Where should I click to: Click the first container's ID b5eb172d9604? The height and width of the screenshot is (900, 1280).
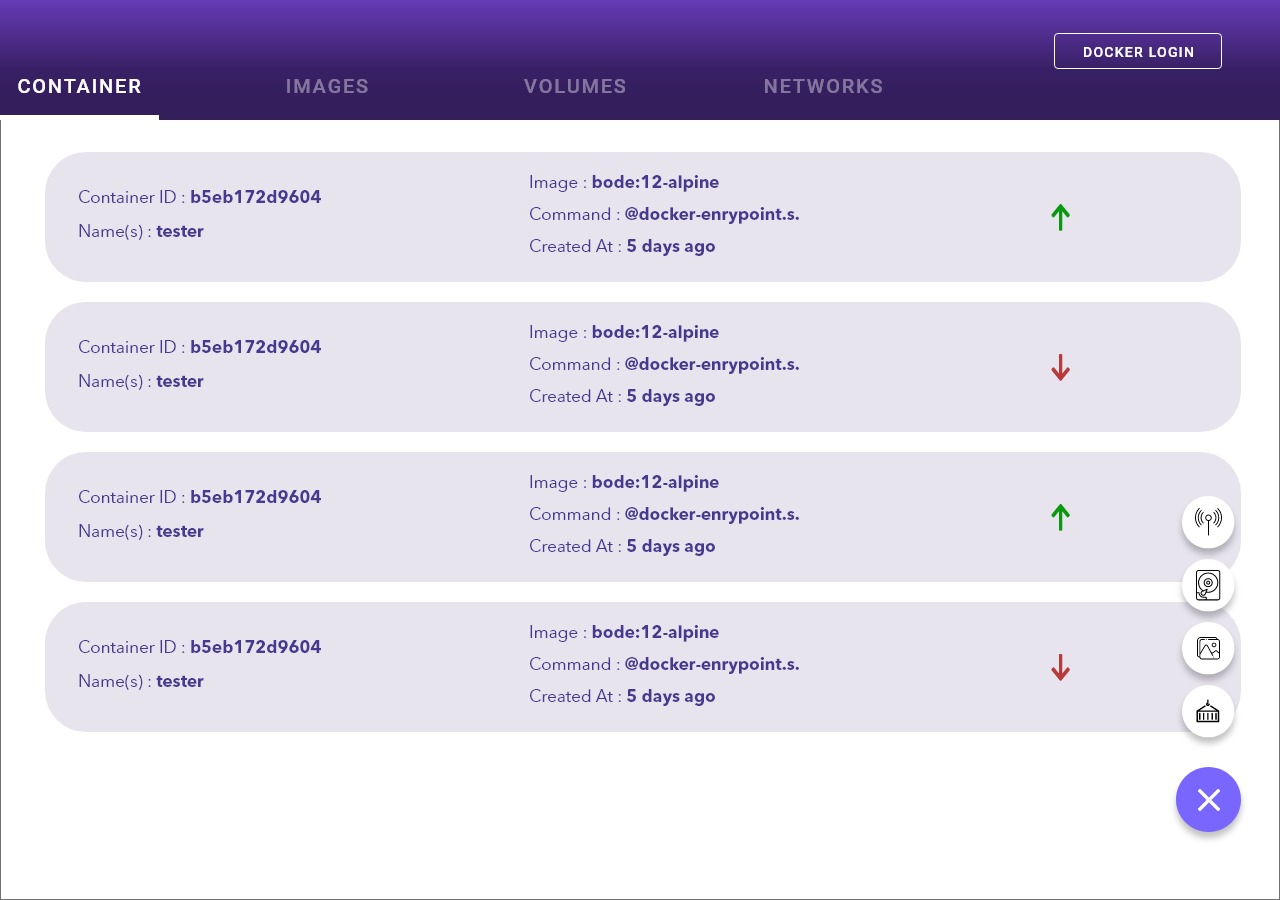point(255,197)
